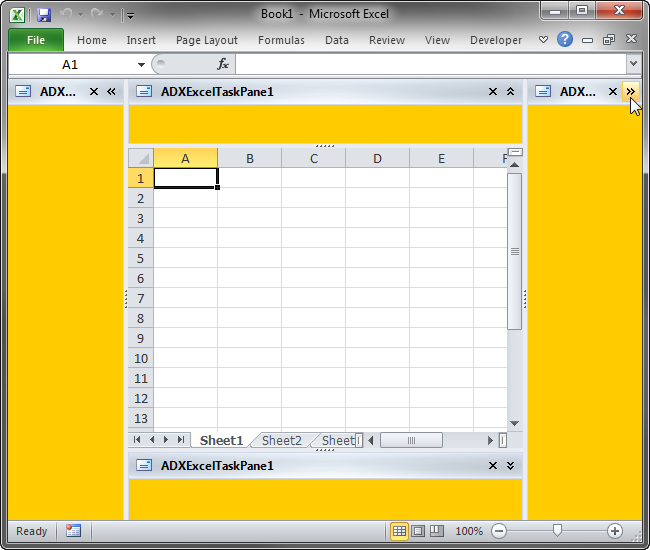Select row 5 header
The width and height of the screenshot is (650, 550).
click(141, 258)
